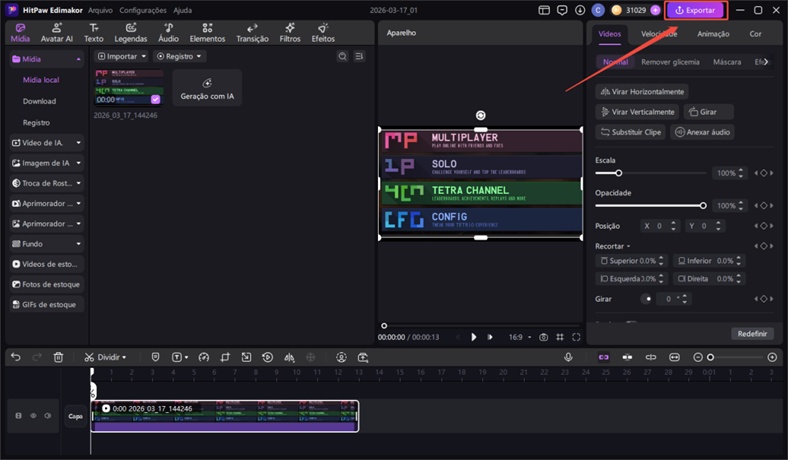
Task: Open the Filtros panel
Action: coord(290,33)
